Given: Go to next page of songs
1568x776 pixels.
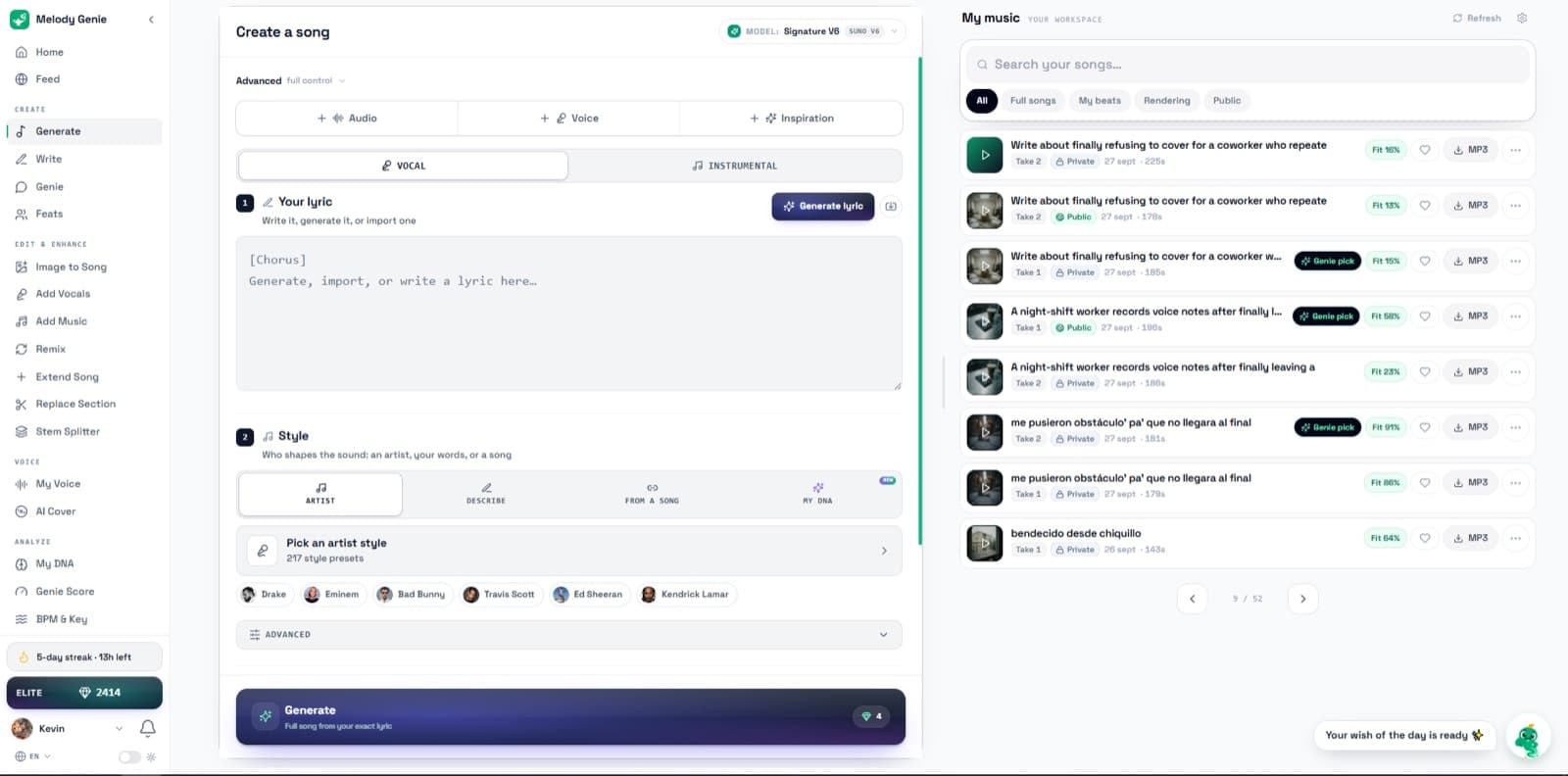Looking at the screenshot, I should [1302, 599].
